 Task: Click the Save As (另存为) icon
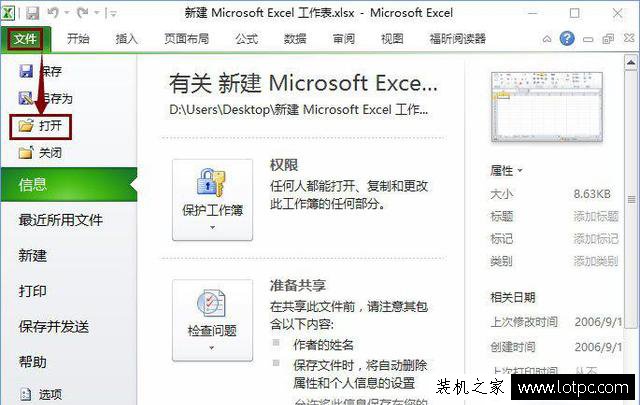click(26, 98)
